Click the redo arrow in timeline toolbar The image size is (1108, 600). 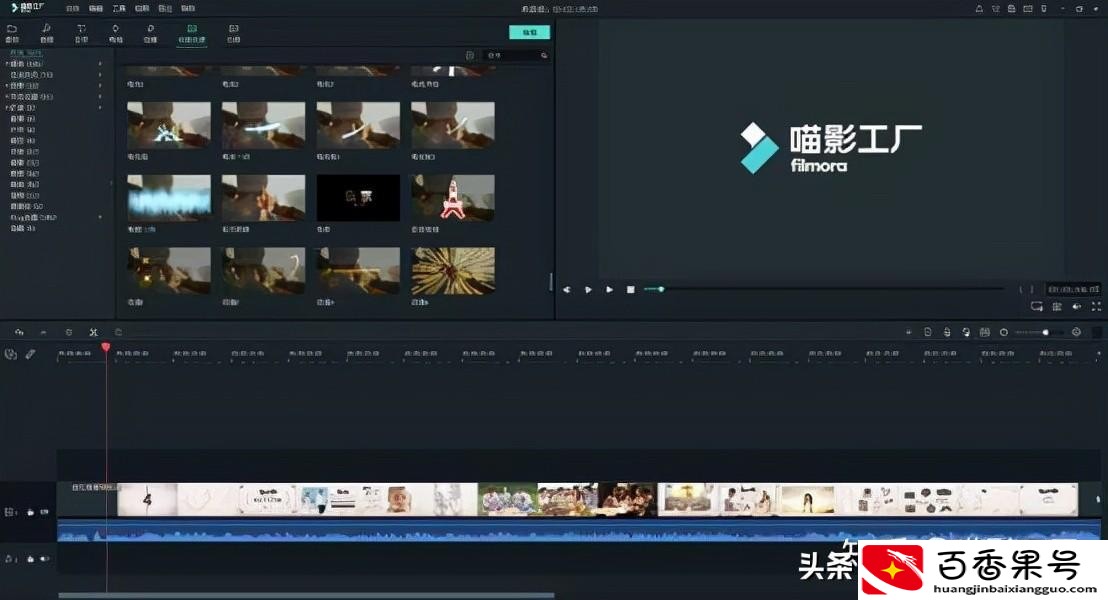tap(44, 332)
